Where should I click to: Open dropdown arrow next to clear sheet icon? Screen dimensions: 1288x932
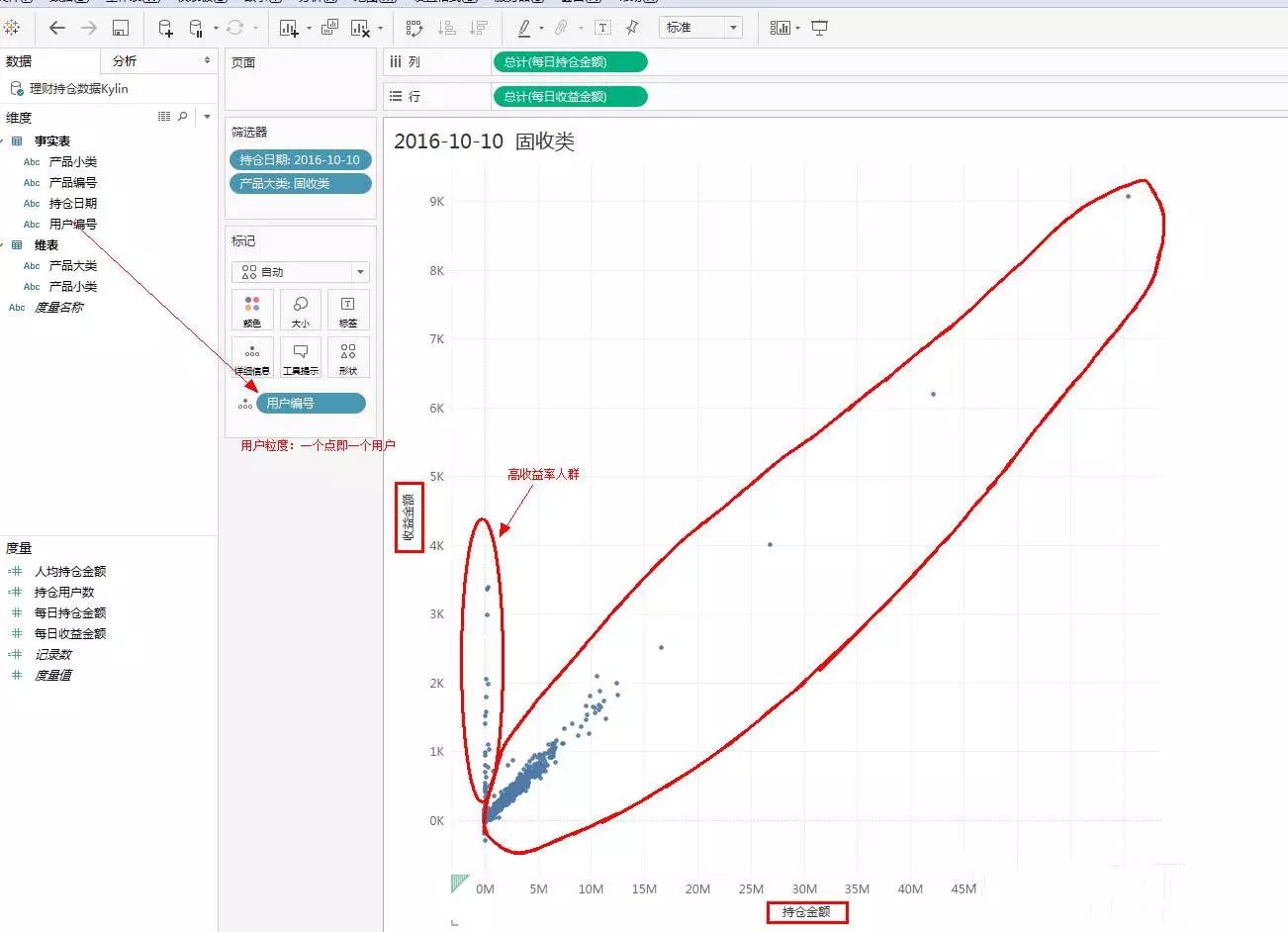(380, 29)
